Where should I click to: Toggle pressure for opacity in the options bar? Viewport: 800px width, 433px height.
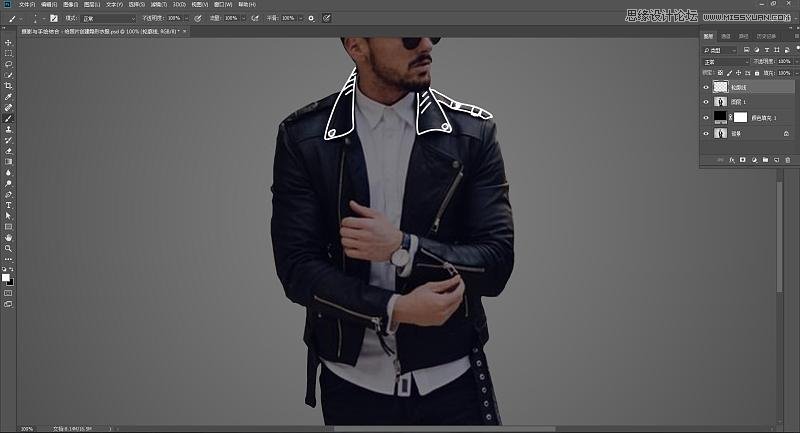pos(197,18)
